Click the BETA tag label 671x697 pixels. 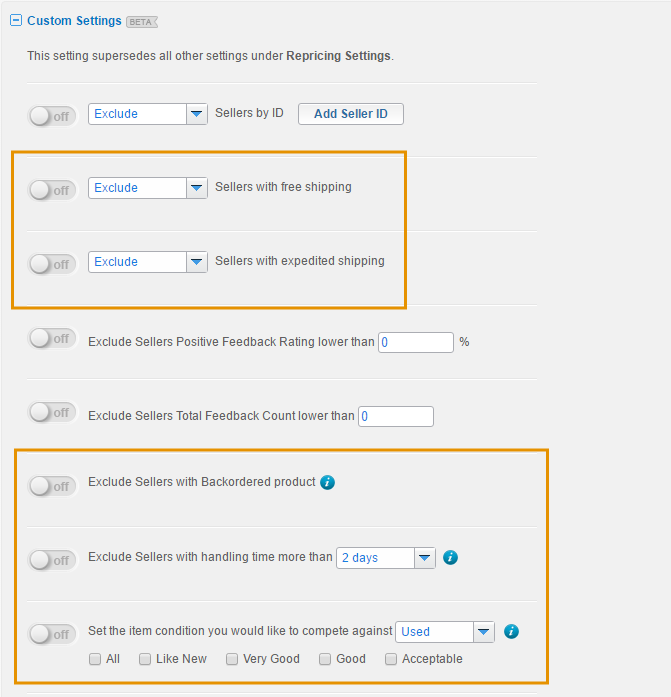[141, 22]
